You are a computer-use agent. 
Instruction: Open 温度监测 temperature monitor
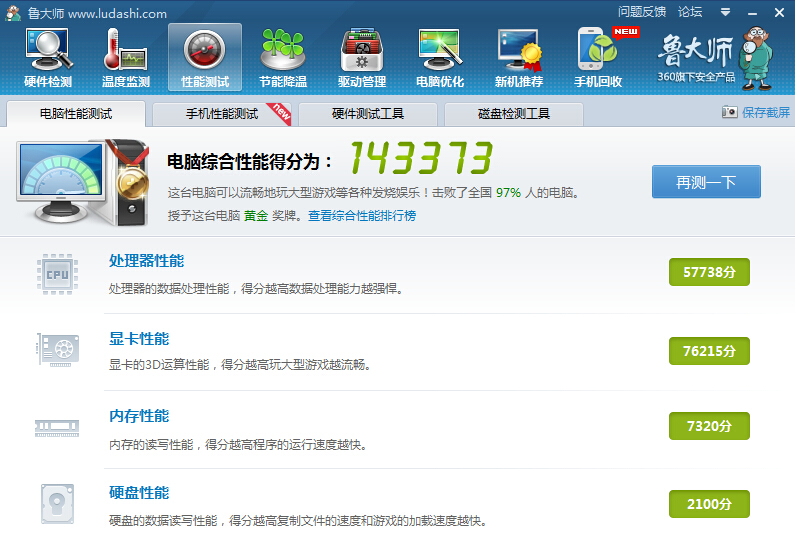126,57
